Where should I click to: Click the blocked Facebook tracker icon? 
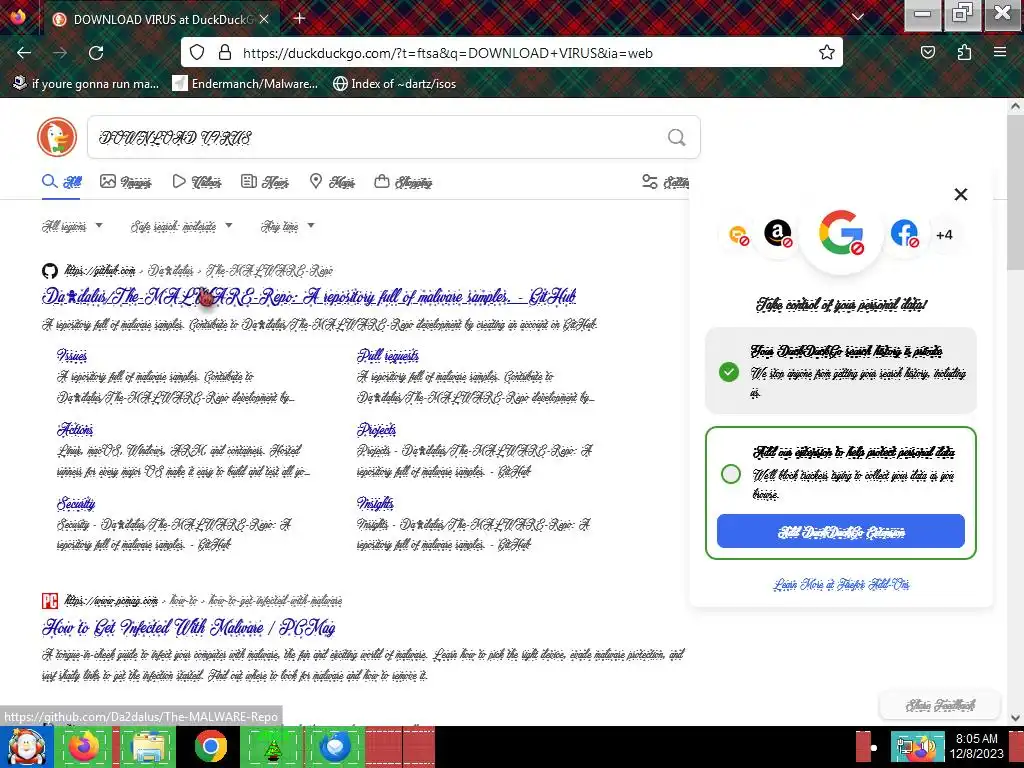coord(904,233)
